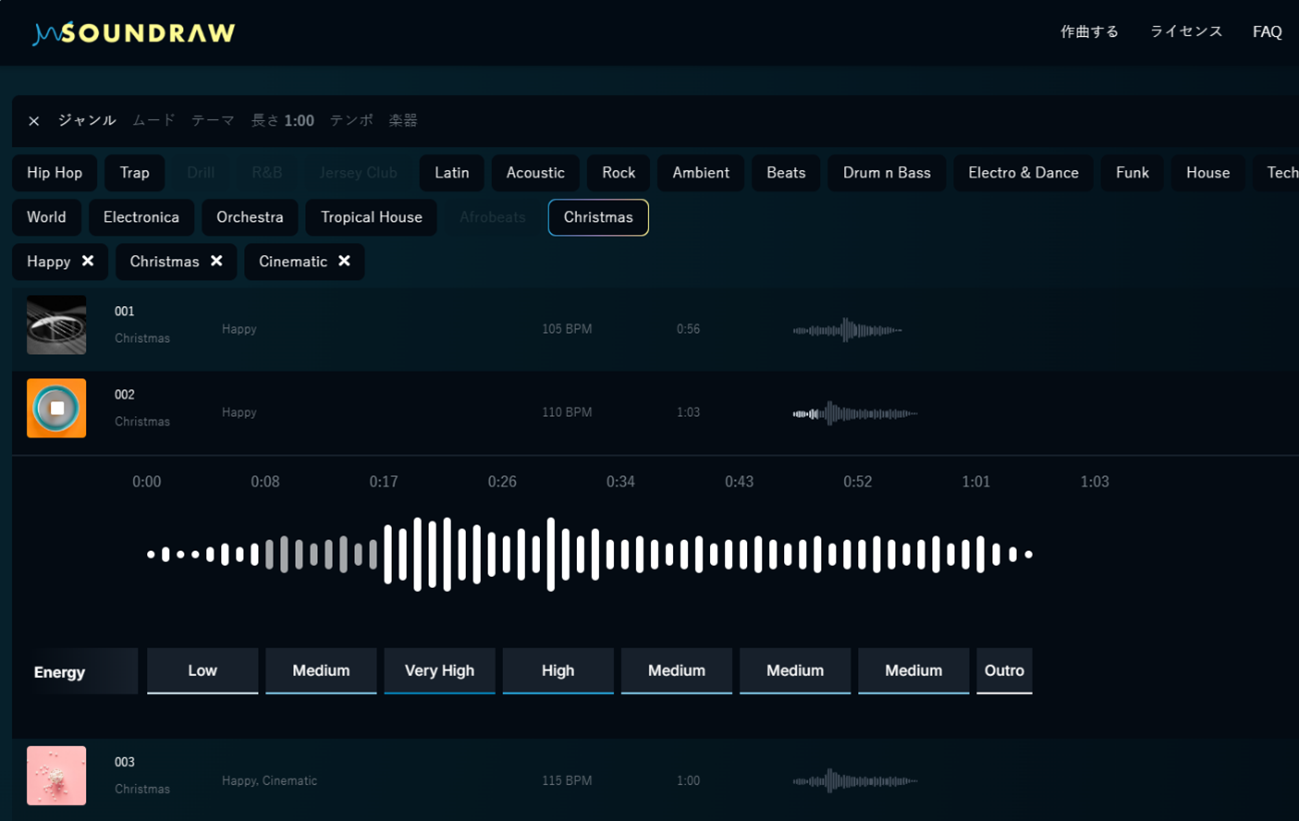Click the SOUNDRAW logo
This screenshot has height=821, width=1299.
[134, 33]
